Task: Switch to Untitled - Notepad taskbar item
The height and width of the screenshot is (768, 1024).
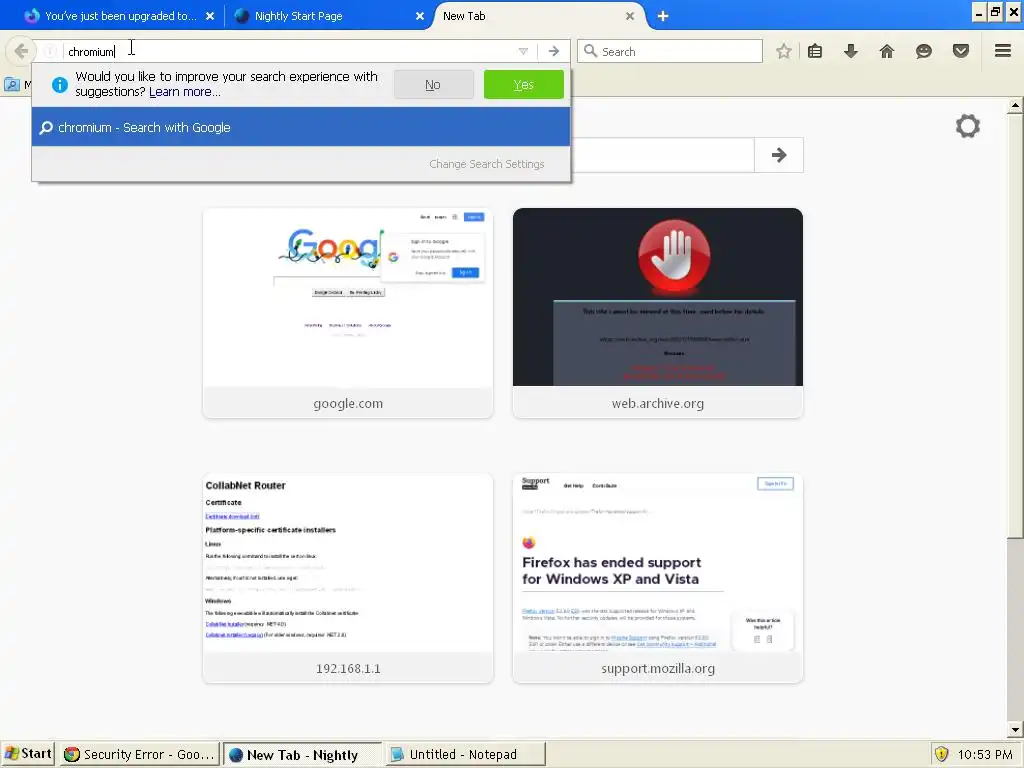Action: point(464,754)
